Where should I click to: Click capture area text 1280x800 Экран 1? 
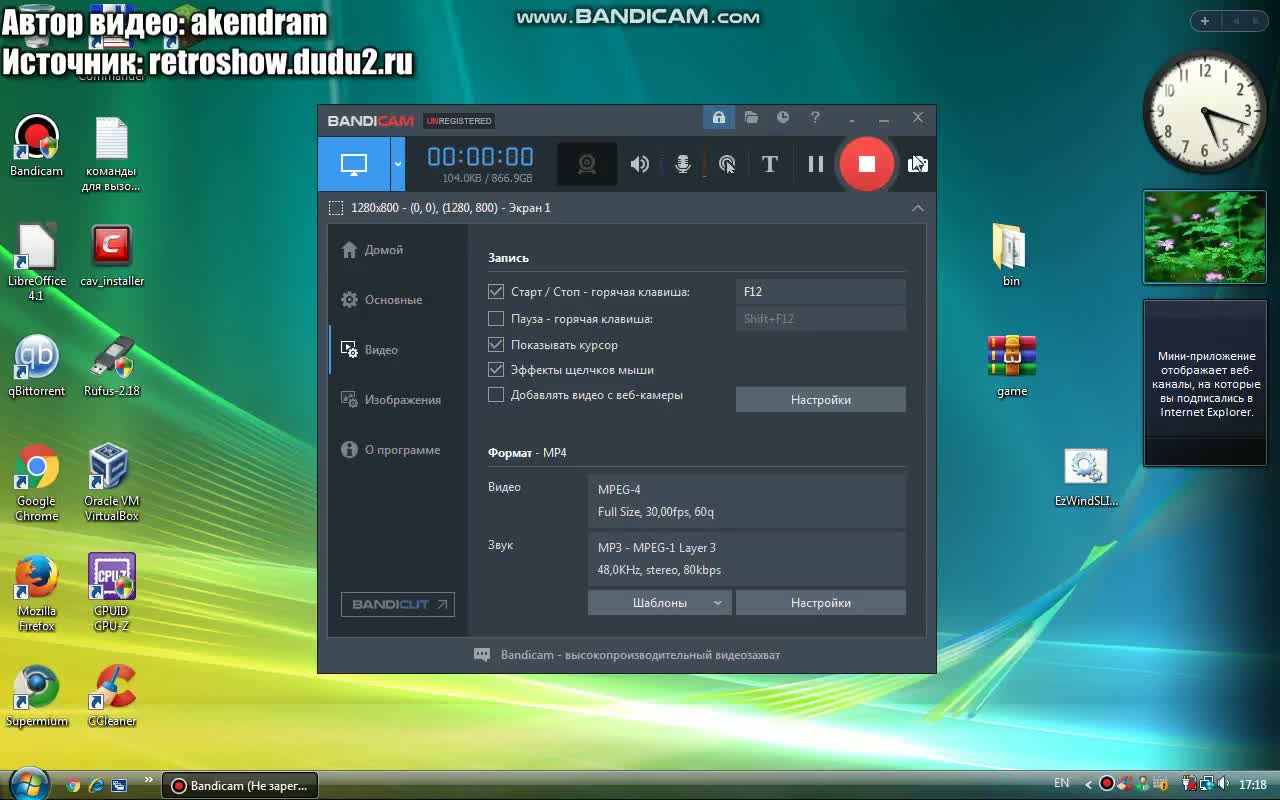451,208
